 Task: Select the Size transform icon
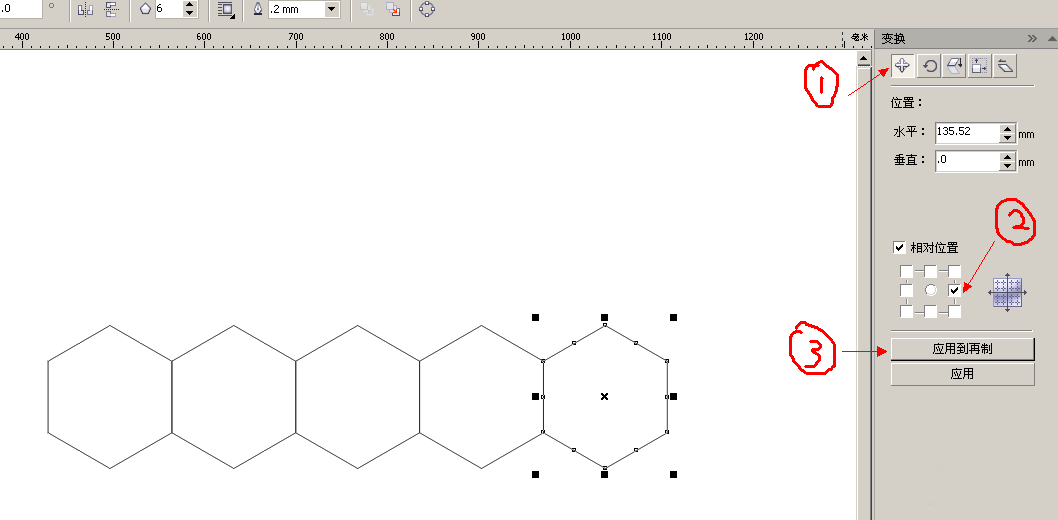tap(979, 66)
